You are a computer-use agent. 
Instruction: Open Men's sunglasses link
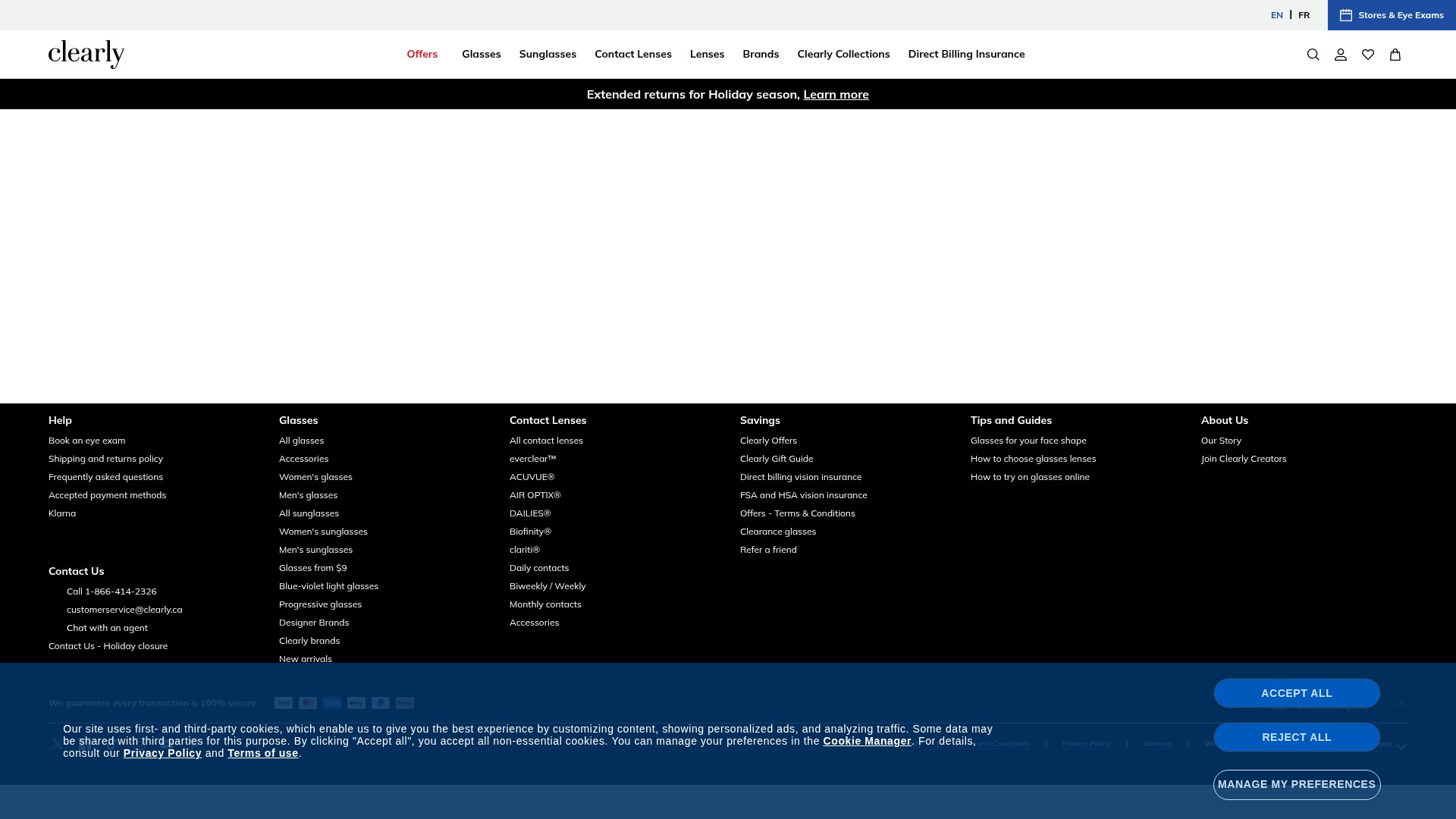pyautogui.click(x=316, y=550)
